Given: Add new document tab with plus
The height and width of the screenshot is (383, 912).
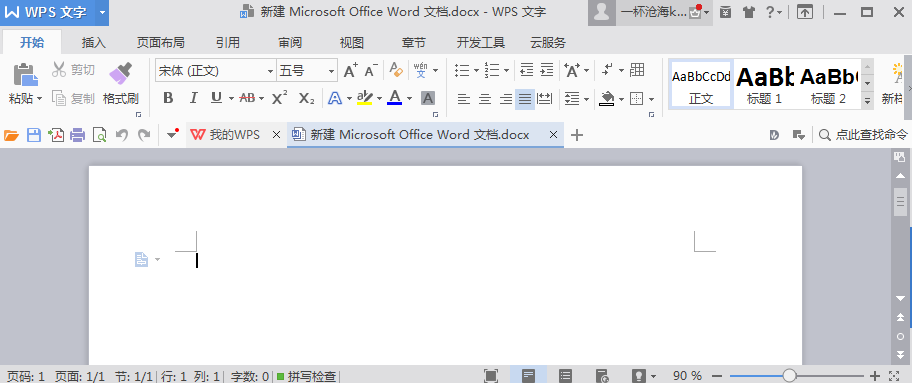Looking at the screenshot, I should [576, 135].
